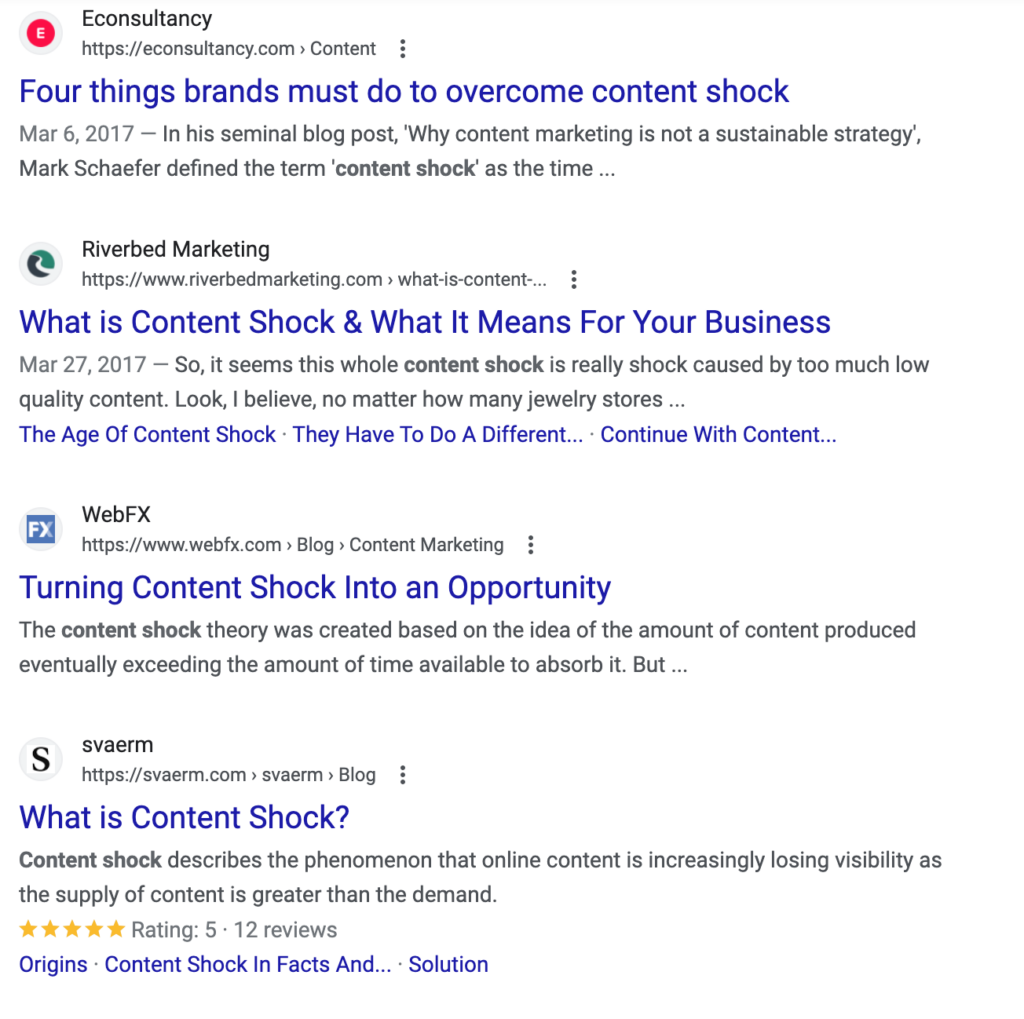
Task: Visit 'What is Content Shock & What It Means For Your Business'
Action: coord(424,322)
